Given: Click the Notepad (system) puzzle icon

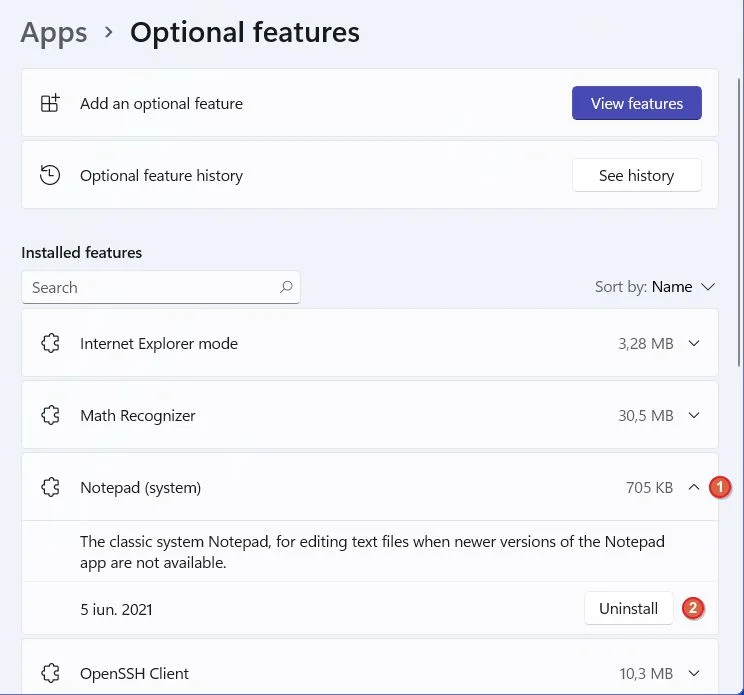Looking at the screenshot, I should (x=50, y=487).
